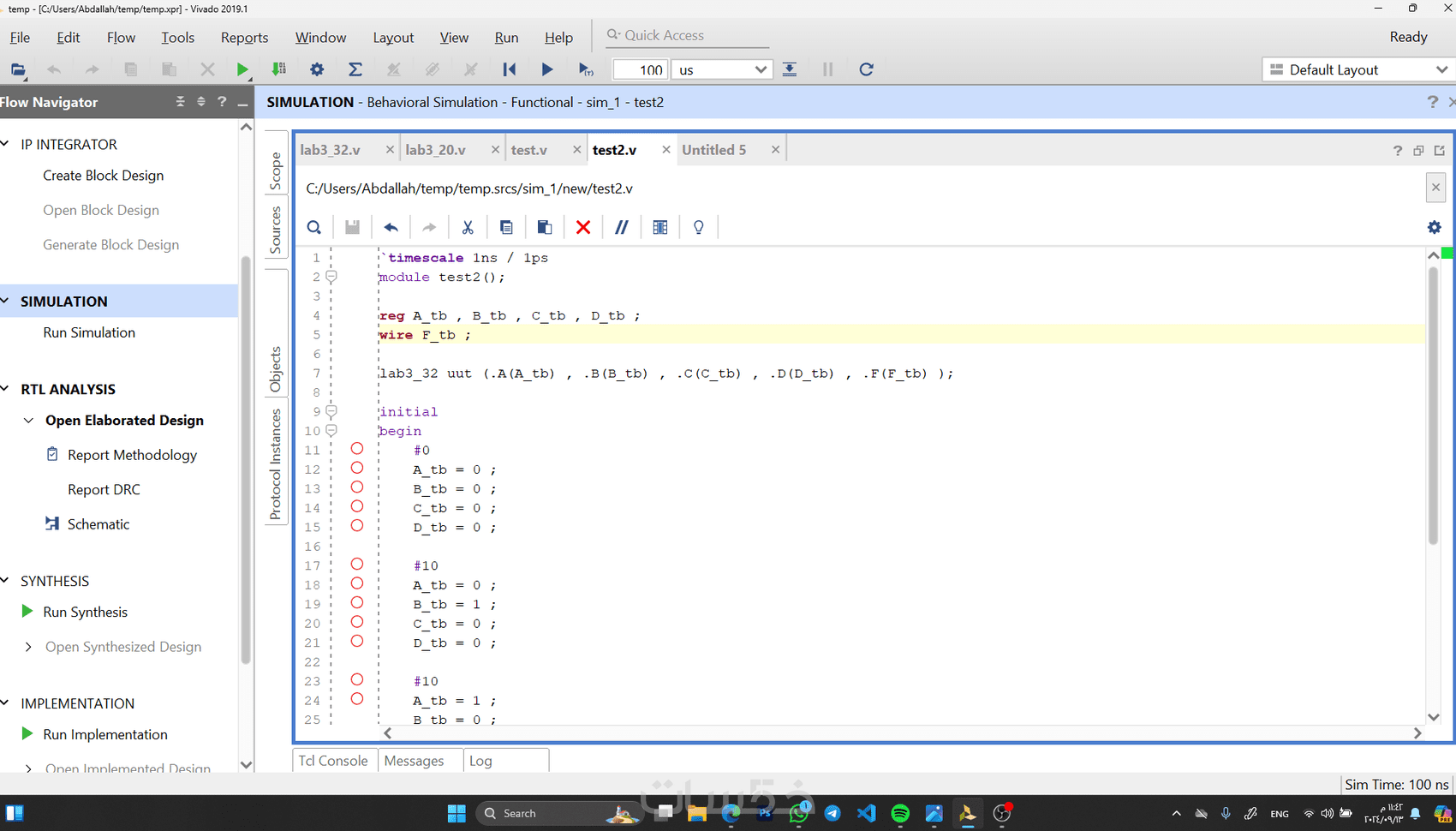Click the Restart simulation icon in toolbar
This screenshot has height=831, width=1456.
[x=509, y=69]
